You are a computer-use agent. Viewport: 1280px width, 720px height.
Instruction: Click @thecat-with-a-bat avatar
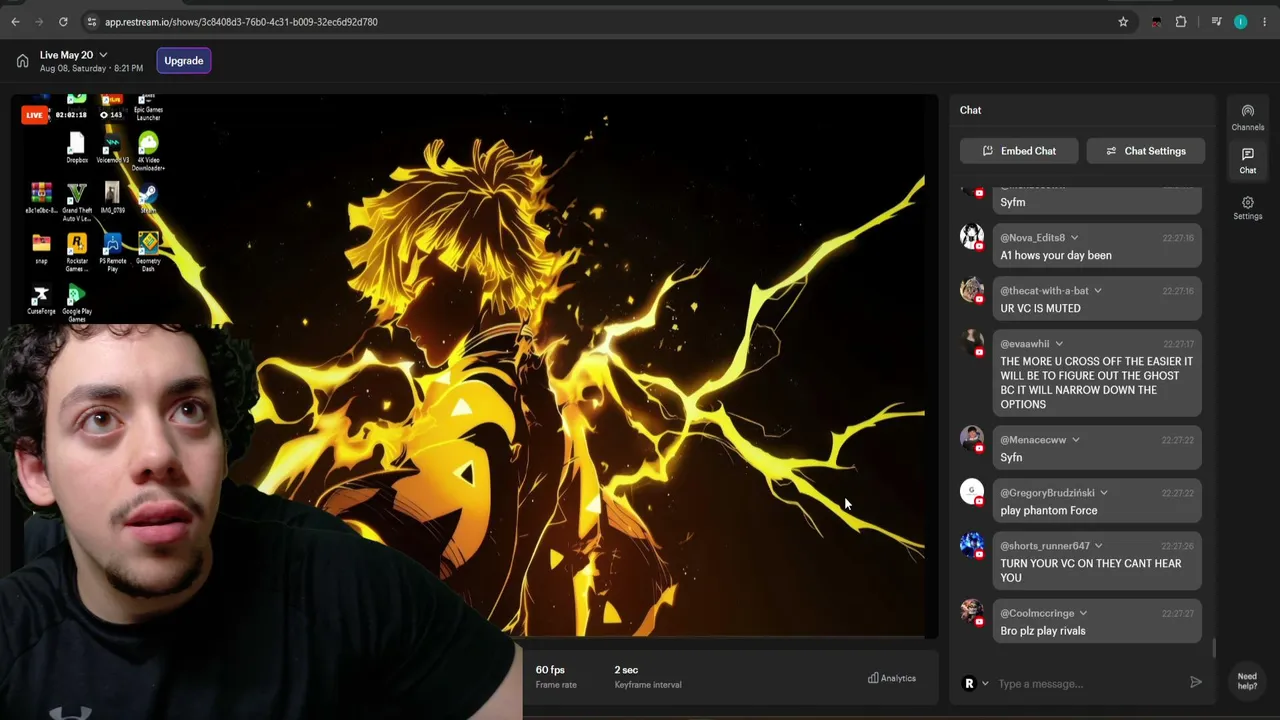pyautogui.click(x=972, y=289)
